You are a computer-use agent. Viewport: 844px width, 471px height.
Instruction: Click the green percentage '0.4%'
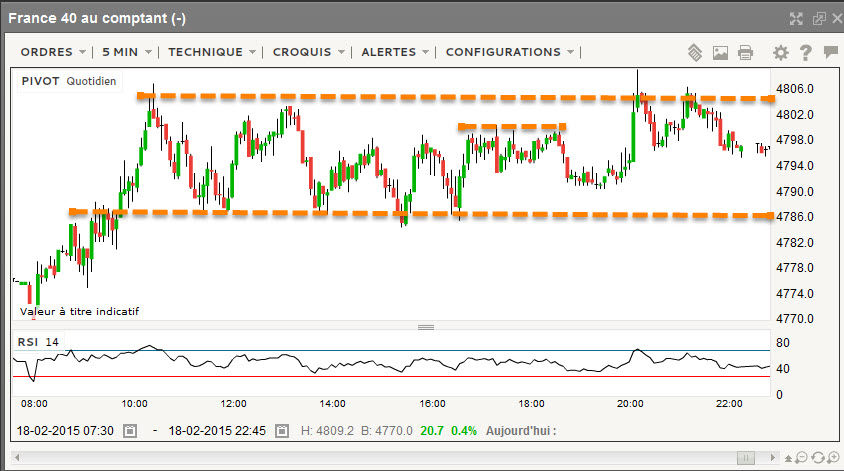[464, 431]
